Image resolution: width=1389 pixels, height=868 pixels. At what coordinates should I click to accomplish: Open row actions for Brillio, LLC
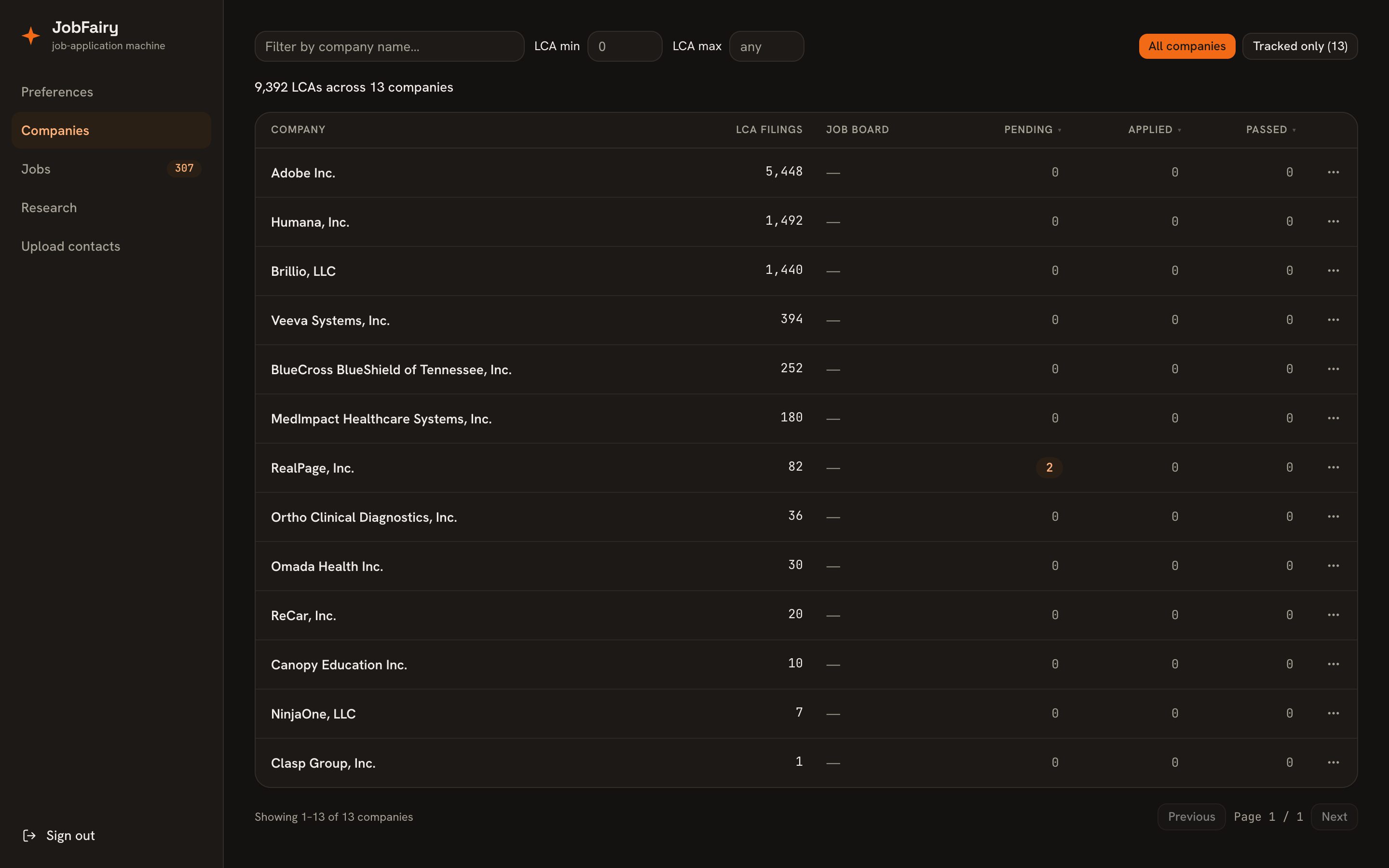(x=1333, y=271)
